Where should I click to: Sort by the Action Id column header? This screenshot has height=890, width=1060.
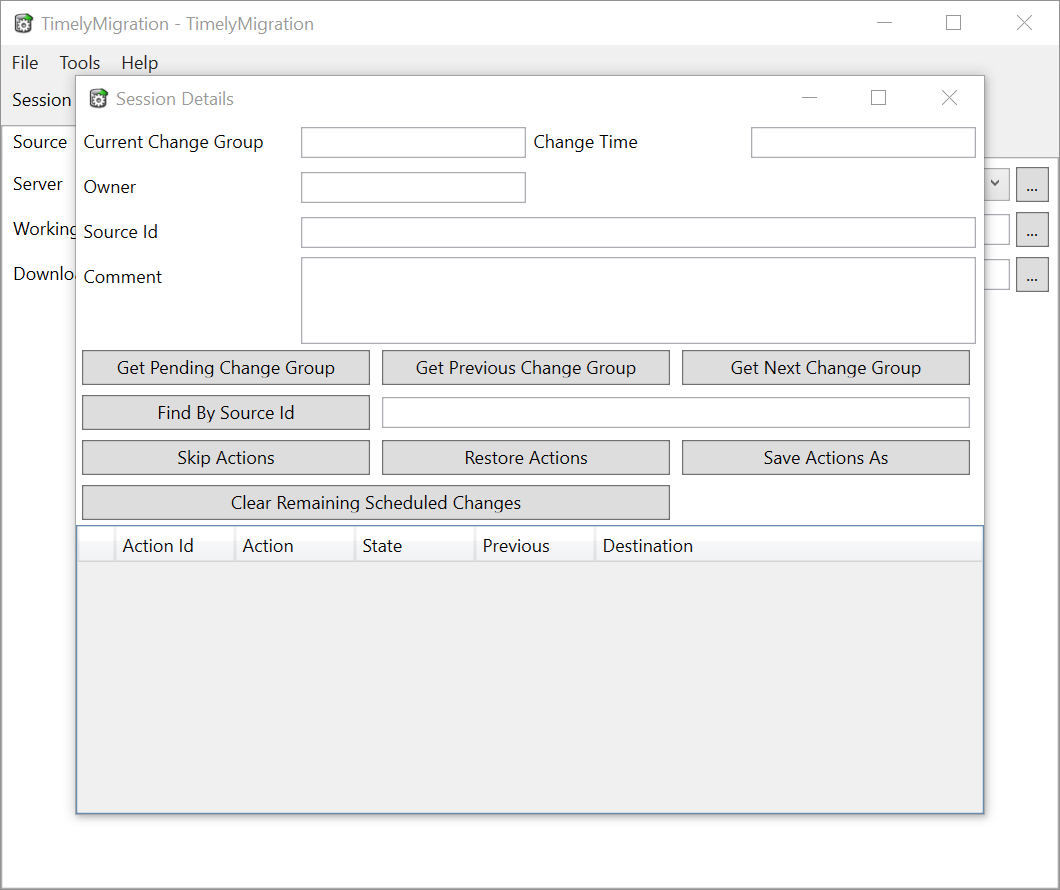(174, 545)
